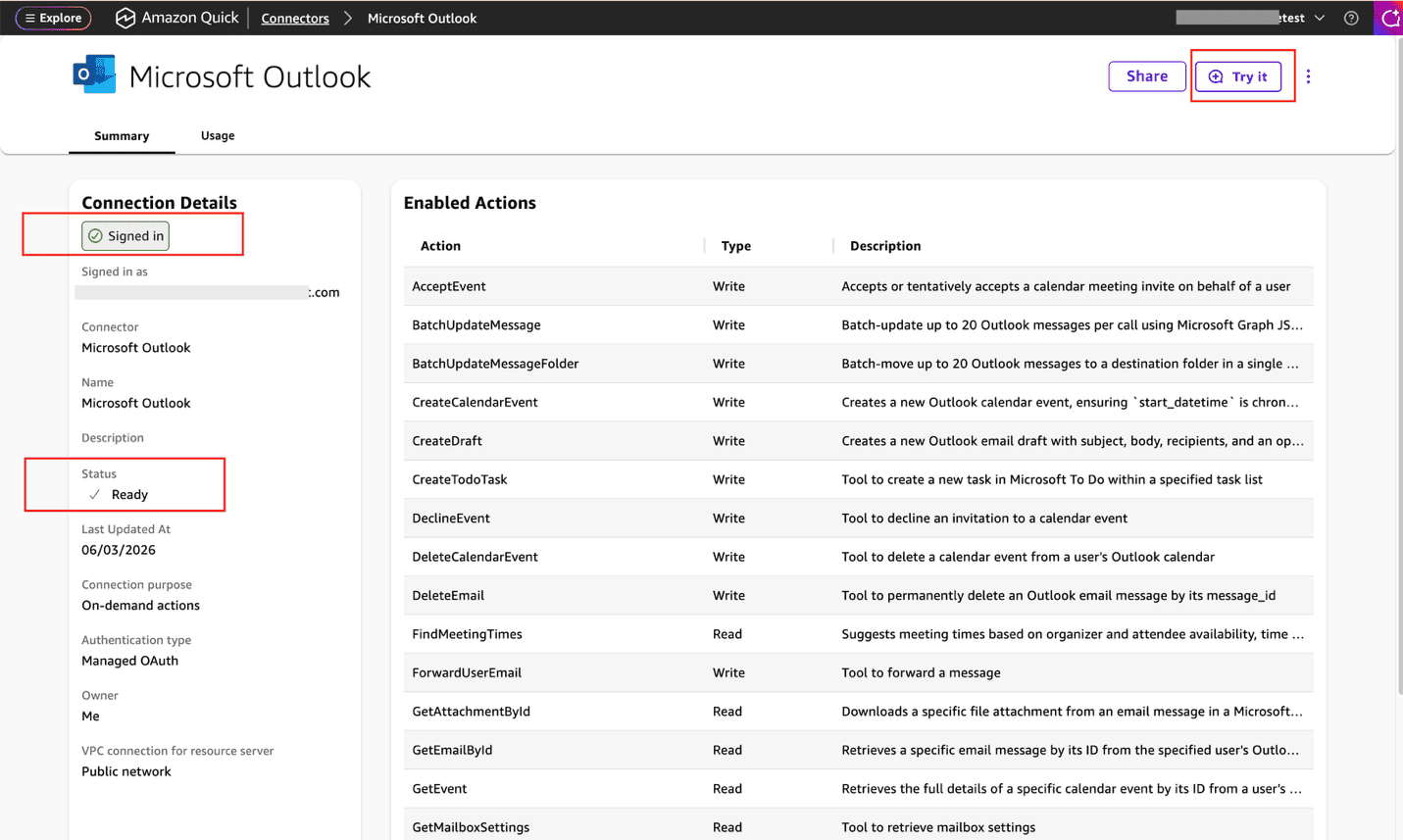Select the DeclineEvent action
The height and width of the screenshot is (840, 1403).
click(451, 519)
